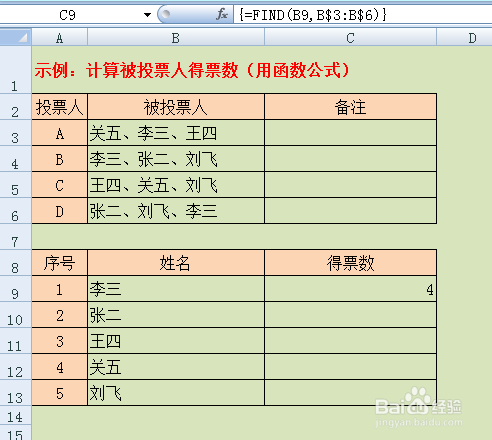492x440 pixels.
Task: Click voter cell D in row 6
Action: (60, 211)
